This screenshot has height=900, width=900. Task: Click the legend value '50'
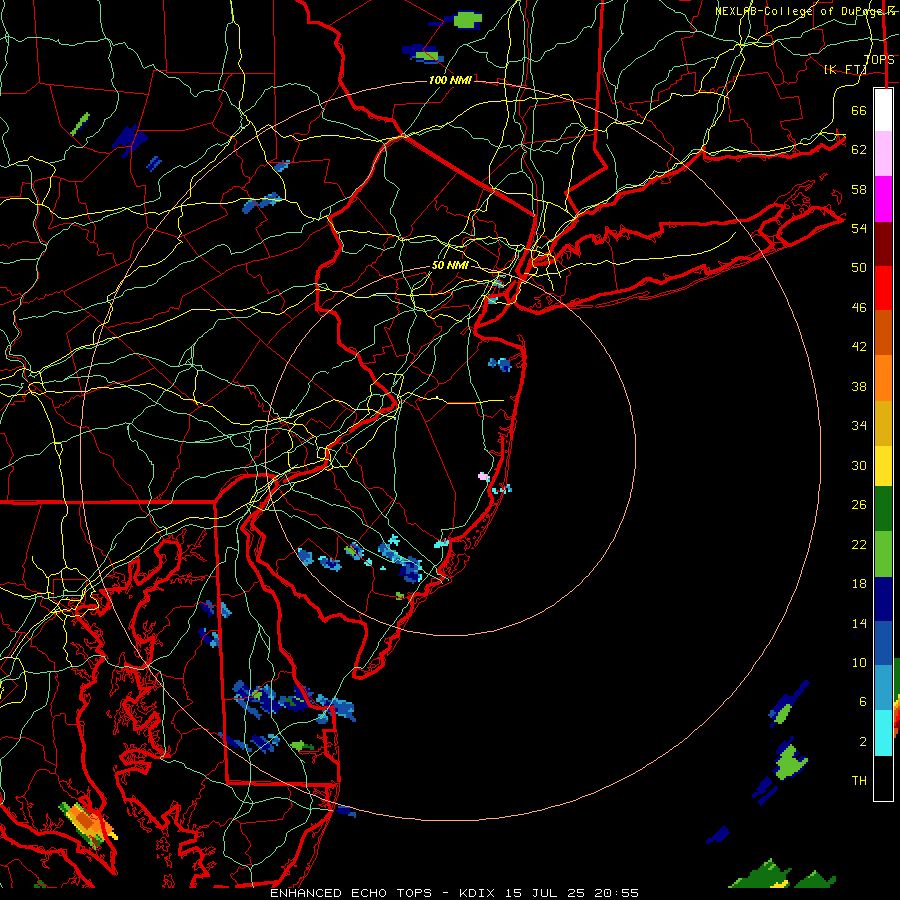coord(859,268)
